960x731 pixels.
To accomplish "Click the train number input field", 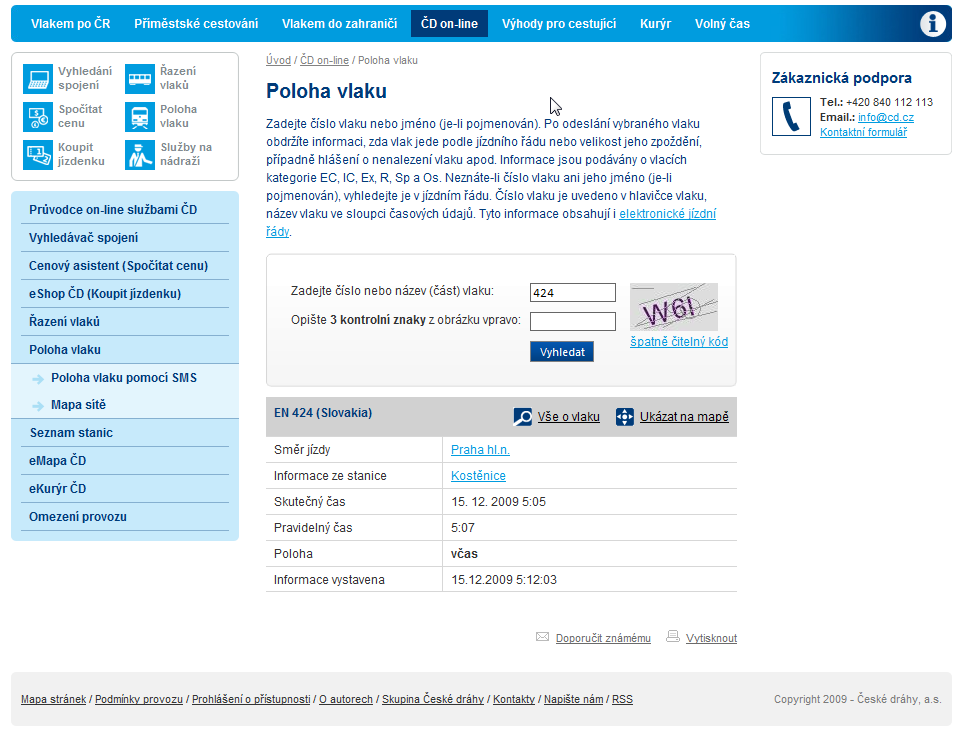I will coord(572,293).
